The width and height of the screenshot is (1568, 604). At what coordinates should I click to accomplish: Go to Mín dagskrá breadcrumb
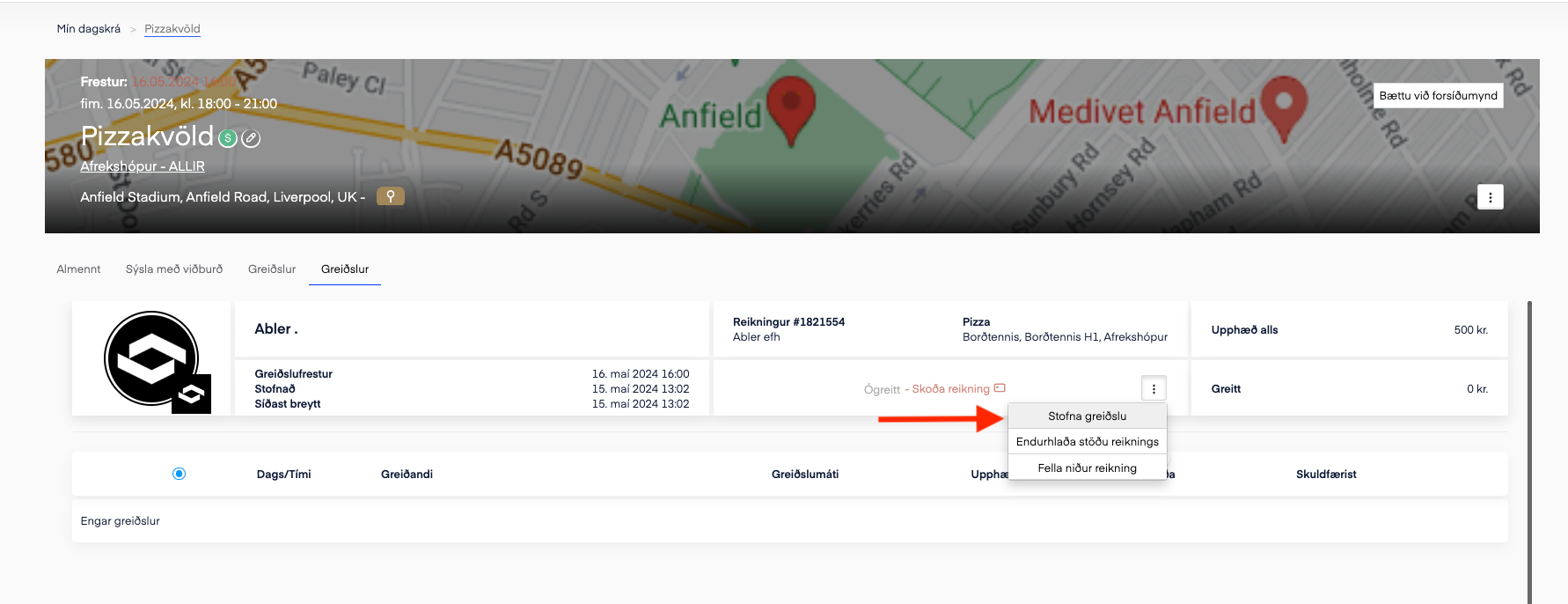click(89, 29)
